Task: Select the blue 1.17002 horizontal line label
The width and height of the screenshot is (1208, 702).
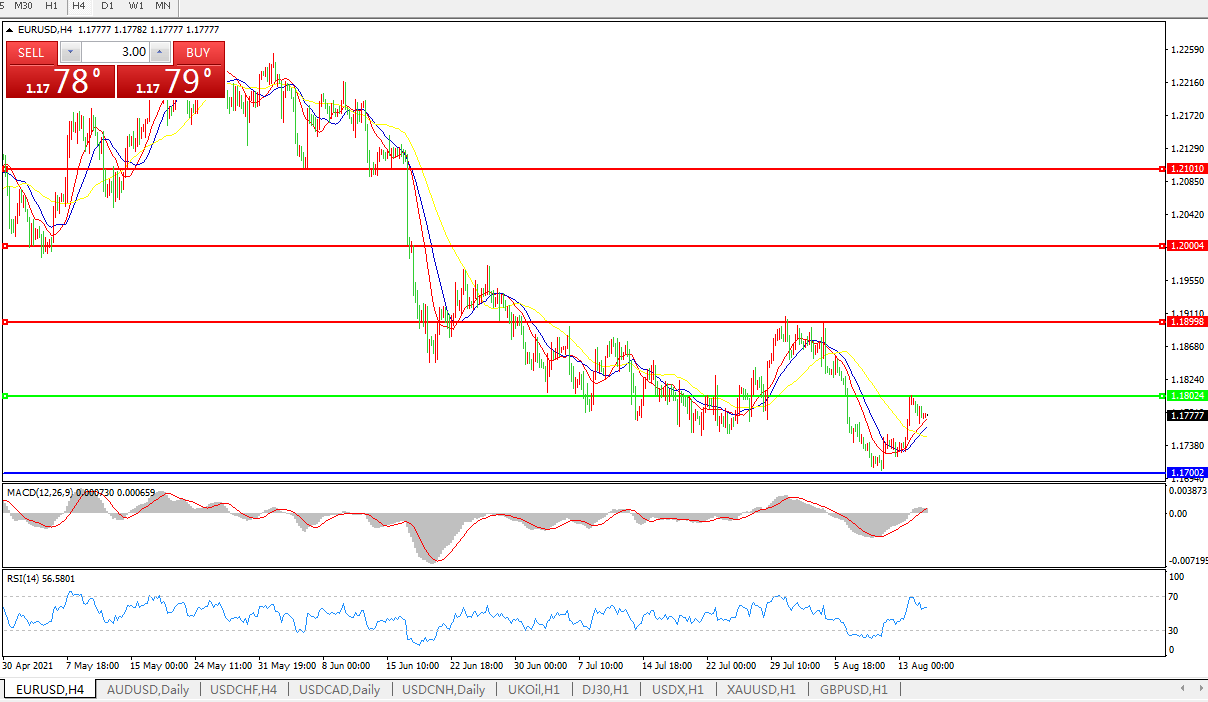Action: click(1187, 472)
